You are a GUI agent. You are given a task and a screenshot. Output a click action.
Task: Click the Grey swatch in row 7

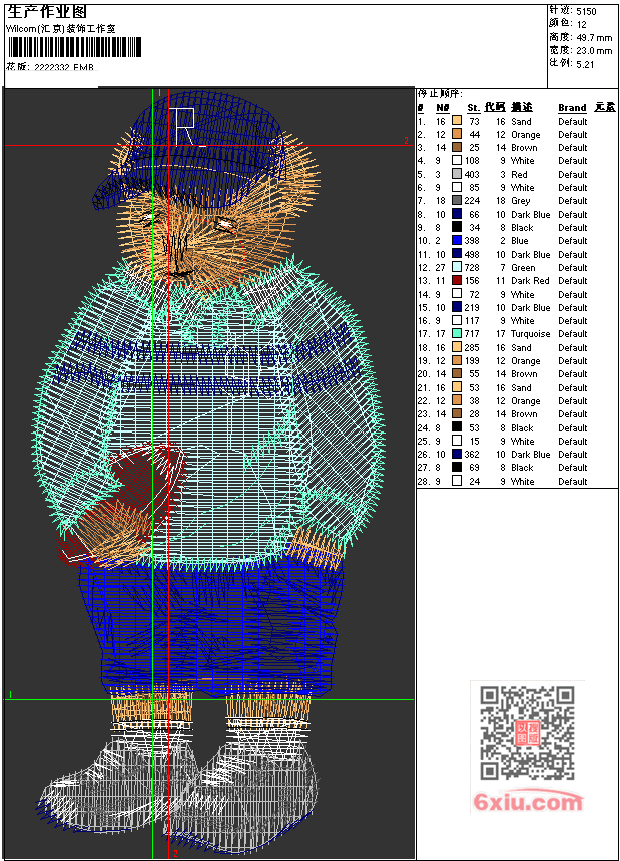tap(457, 200)
